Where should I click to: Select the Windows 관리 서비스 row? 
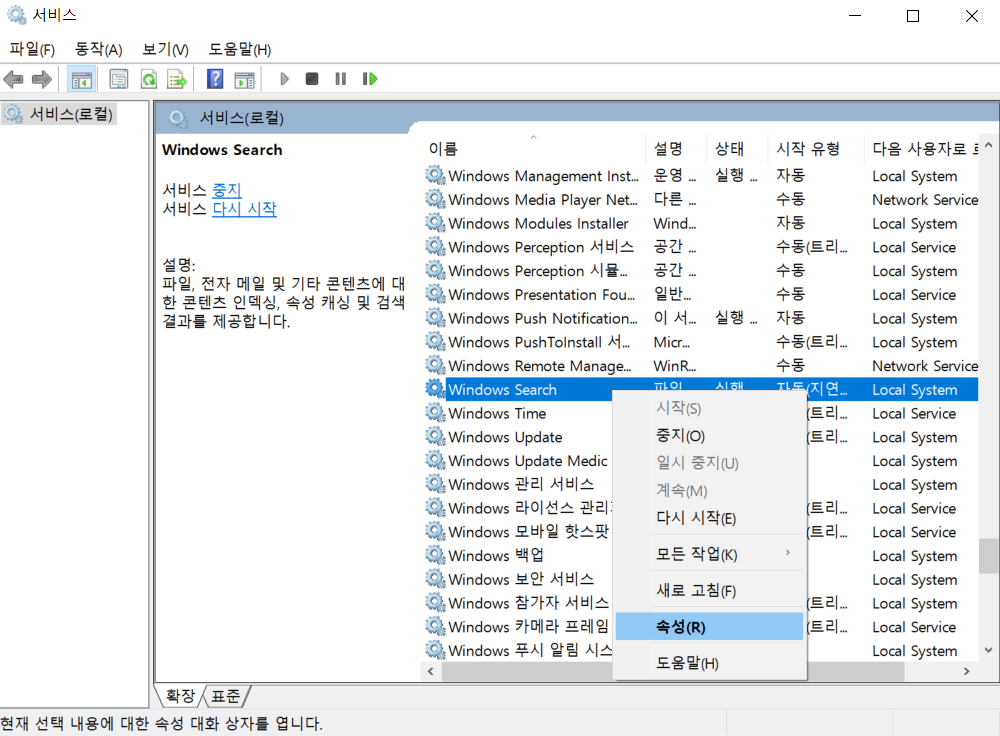[701, 484]
